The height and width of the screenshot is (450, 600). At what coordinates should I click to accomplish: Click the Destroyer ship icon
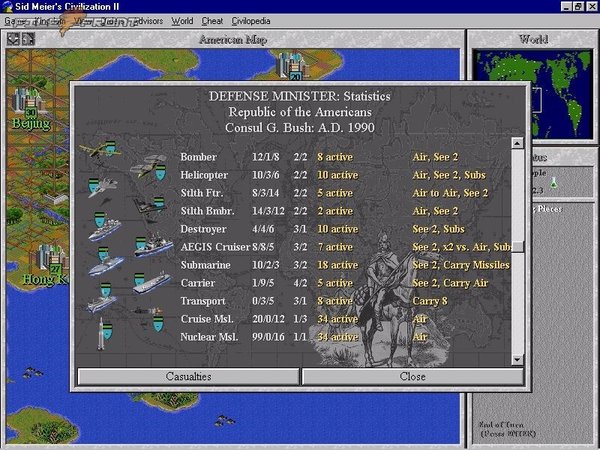click(104, 227)
